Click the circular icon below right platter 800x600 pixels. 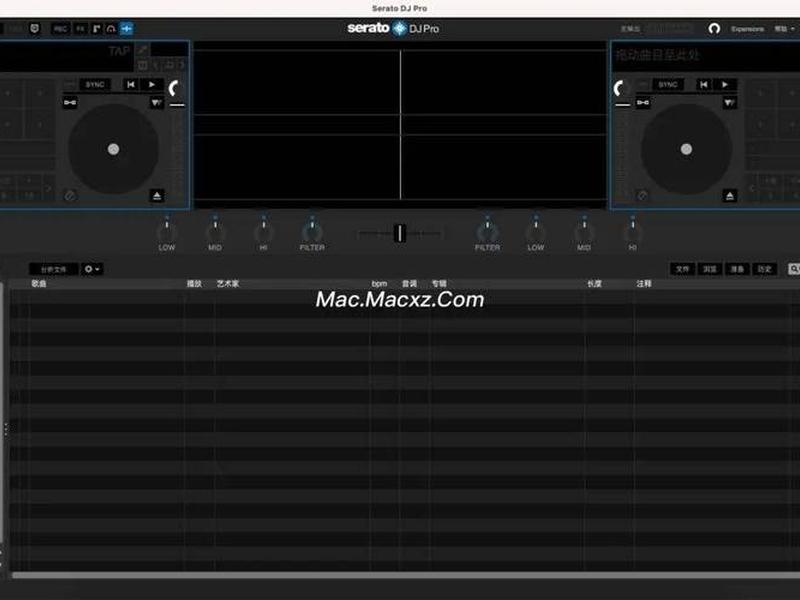pyautogui.click(x=643, y=195)
